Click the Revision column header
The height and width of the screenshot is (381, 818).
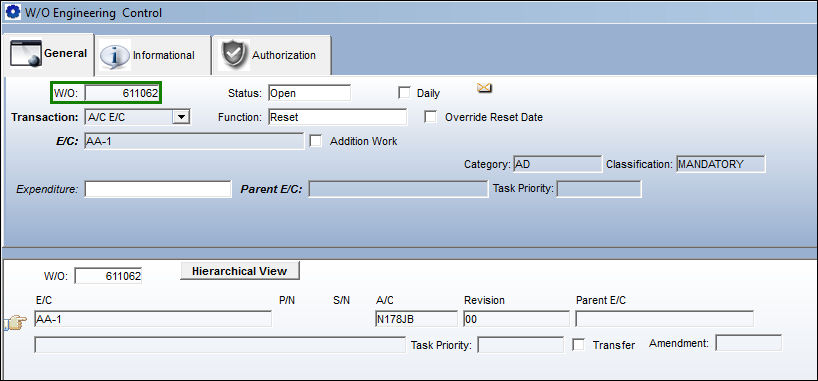tap(484, 301)
